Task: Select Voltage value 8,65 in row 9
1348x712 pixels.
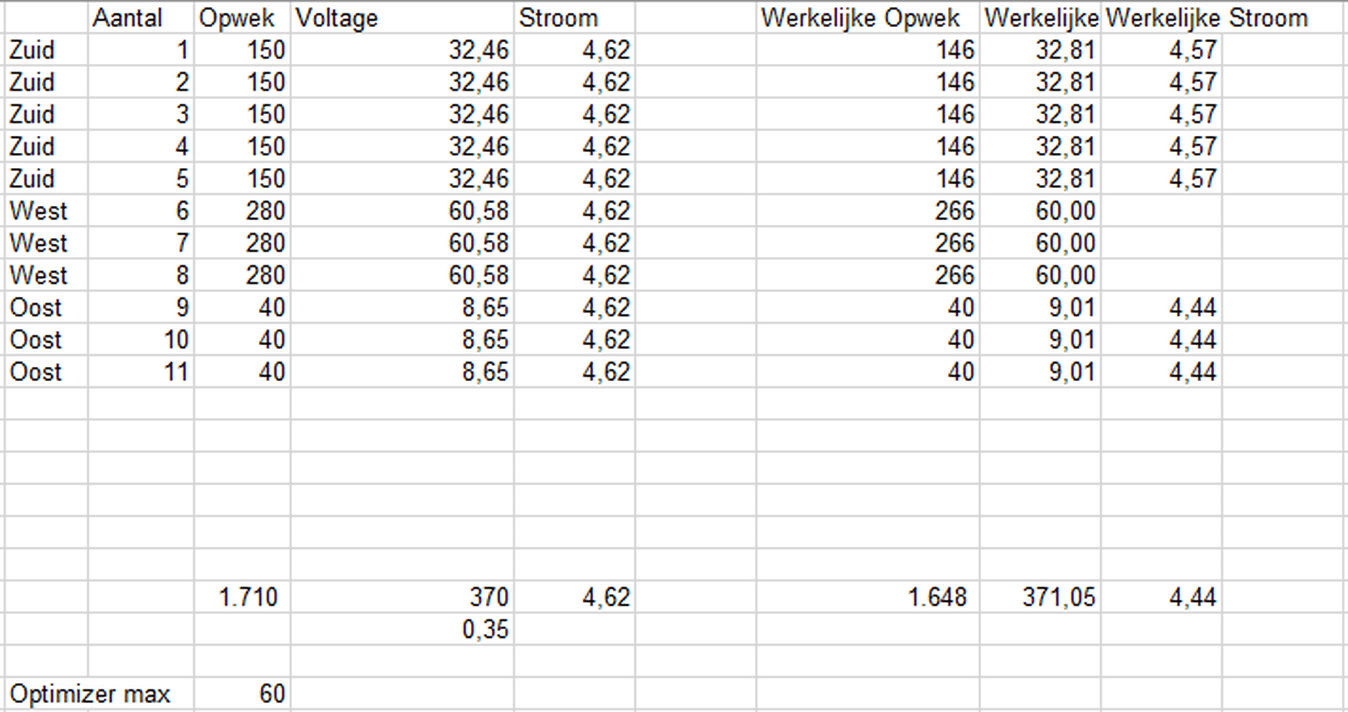Action: coord(402,307)
